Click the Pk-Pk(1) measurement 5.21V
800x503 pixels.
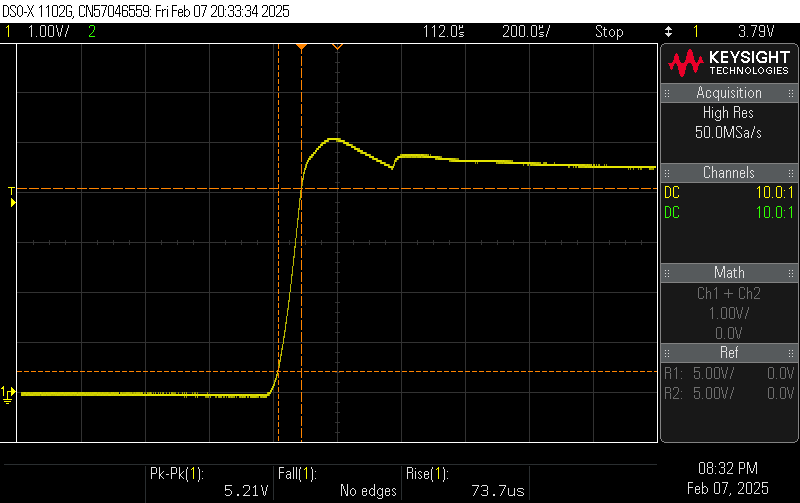(x=209, y=483)
